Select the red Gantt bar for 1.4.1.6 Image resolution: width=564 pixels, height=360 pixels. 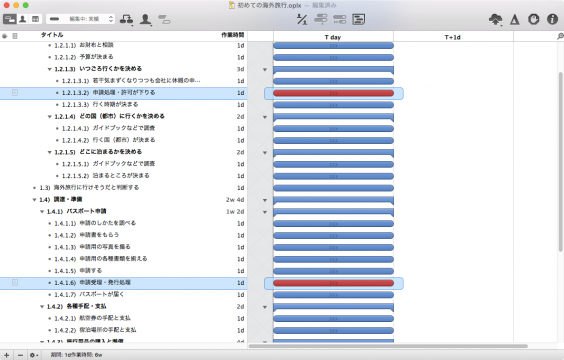pyautogui.click(x=333, y=283)
